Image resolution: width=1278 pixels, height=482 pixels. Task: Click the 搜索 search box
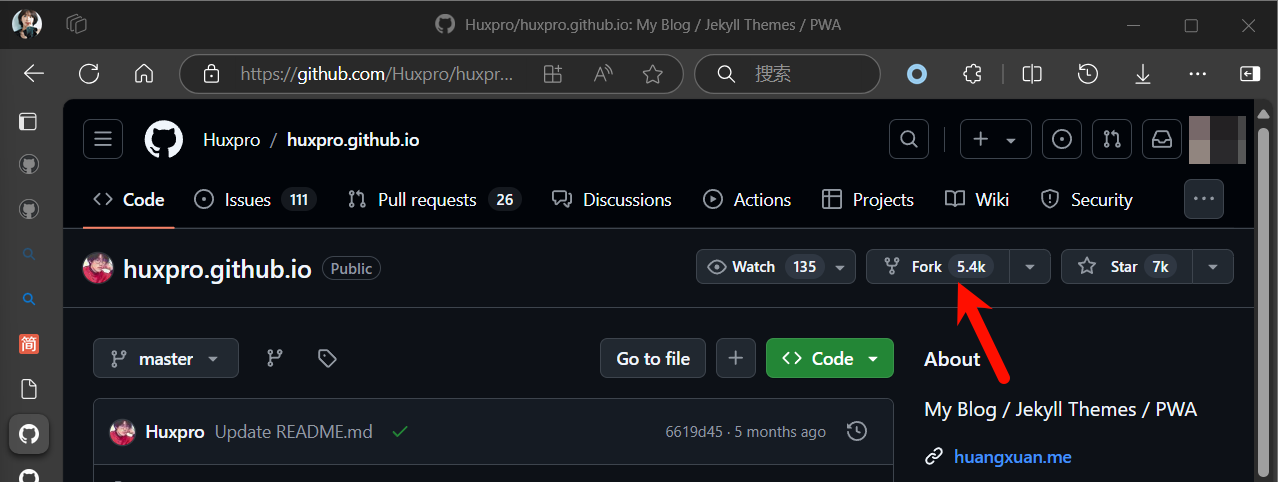pos(787,74)
